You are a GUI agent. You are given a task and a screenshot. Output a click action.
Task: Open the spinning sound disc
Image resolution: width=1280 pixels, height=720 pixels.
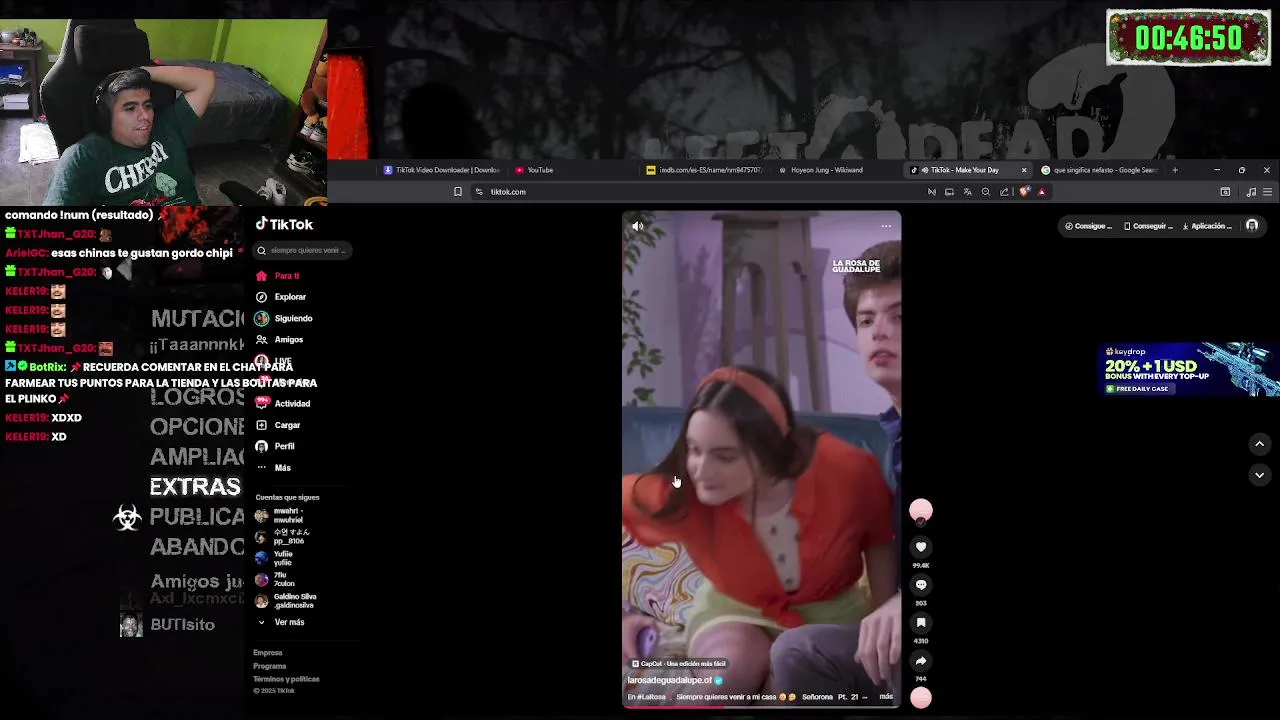click(921, 698)
